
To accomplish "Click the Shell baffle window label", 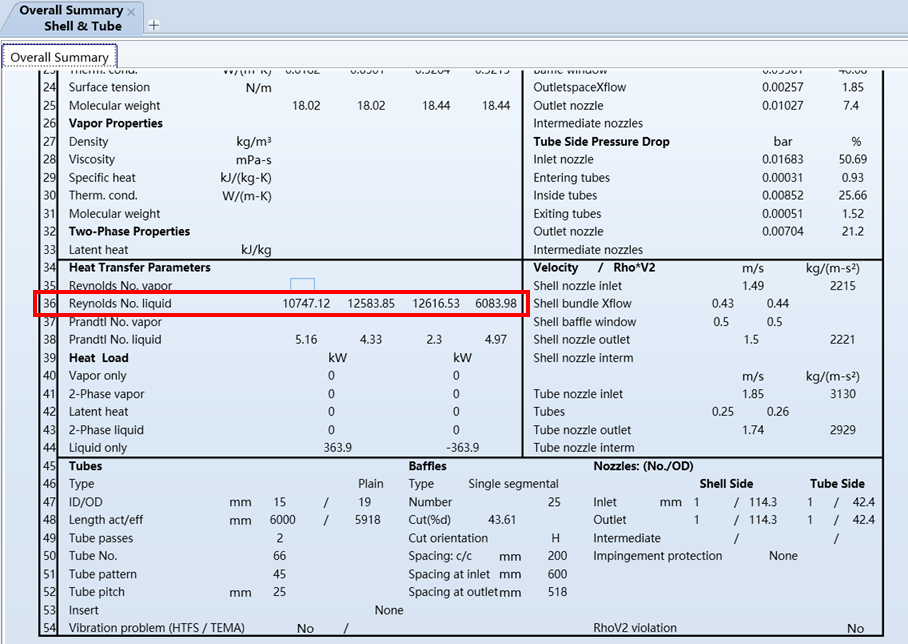I will [584, 322].
